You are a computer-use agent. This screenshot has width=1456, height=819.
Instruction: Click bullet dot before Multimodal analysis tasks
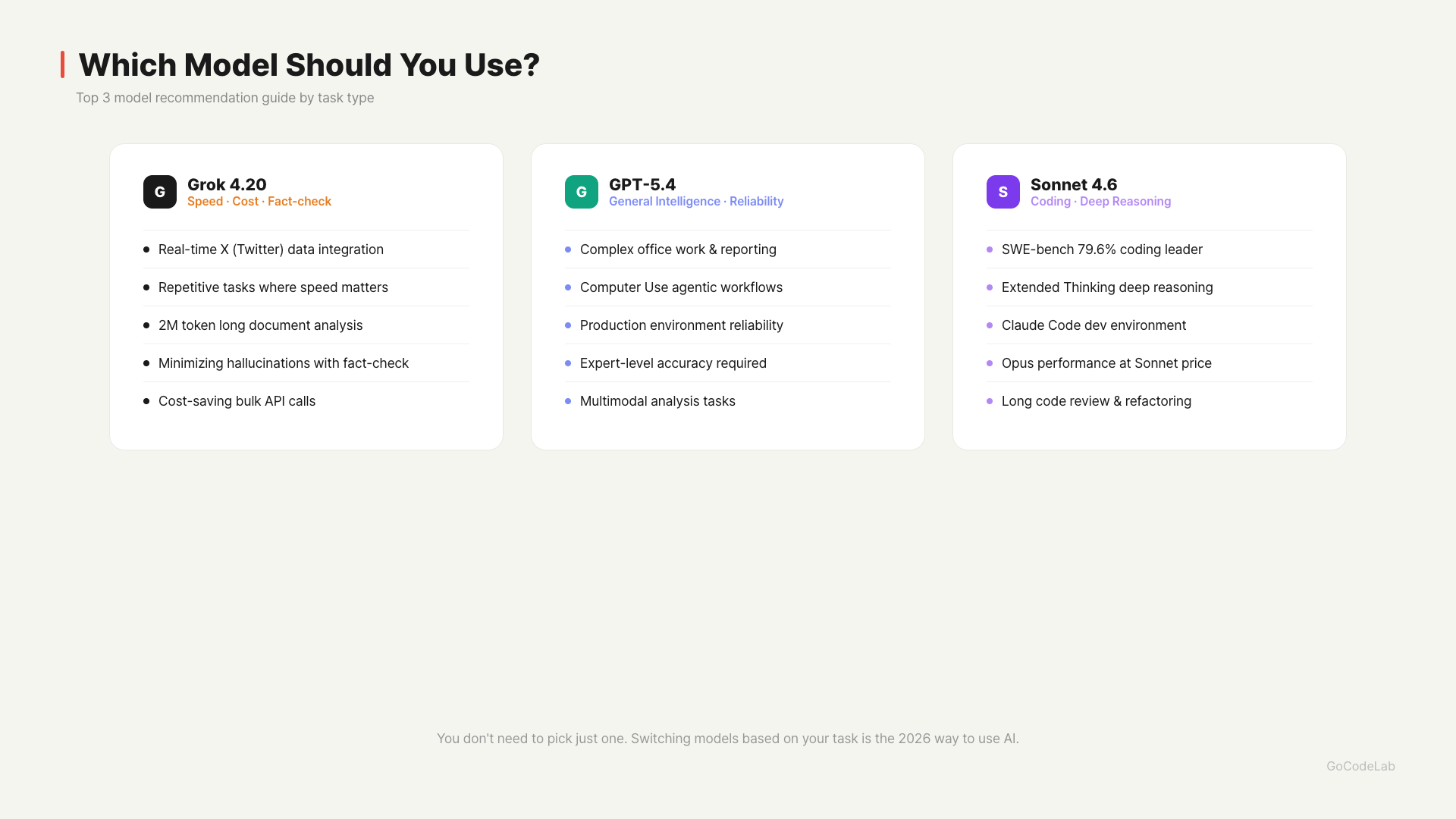click(568, 401)
